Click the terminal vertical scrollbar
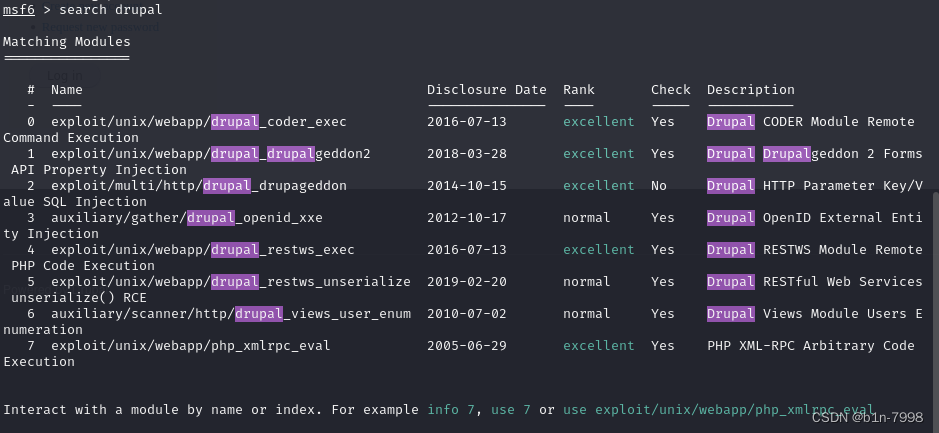Viewport: 939px width, 433px height. pyautogui.click(x=935, y=311)
